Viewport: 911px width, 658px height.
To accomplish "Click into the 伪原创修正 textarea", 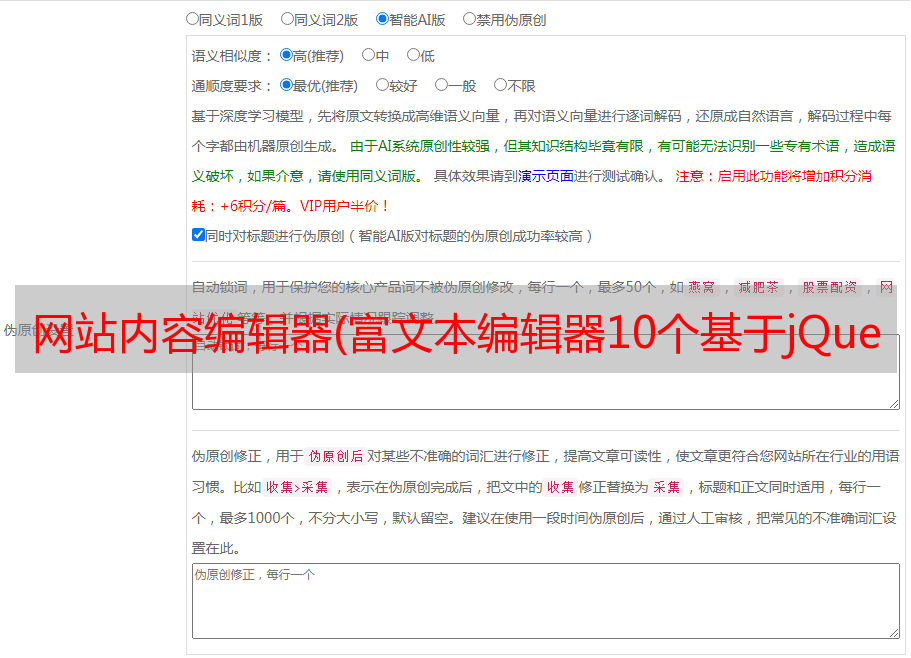I will point(546,601).
